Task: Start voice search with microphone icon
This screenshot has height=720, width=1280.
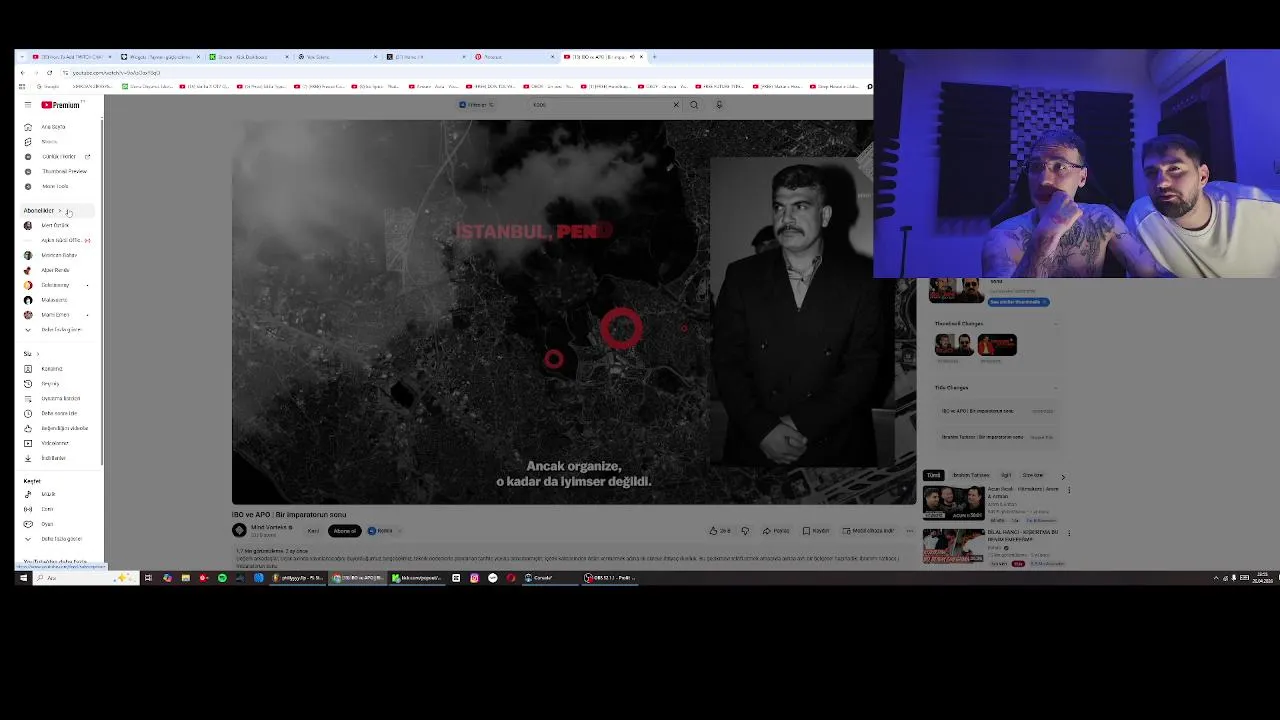Action: coord(718,104)
